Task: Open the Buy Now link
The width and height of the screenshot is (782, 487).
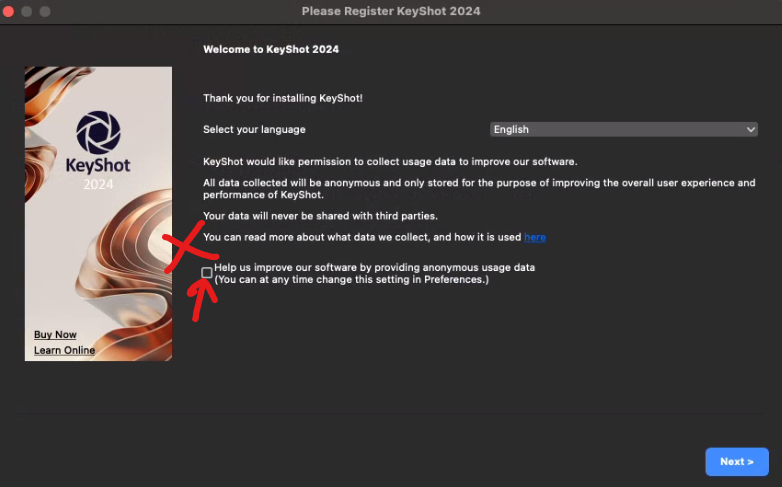Action: tap(55, 335)
